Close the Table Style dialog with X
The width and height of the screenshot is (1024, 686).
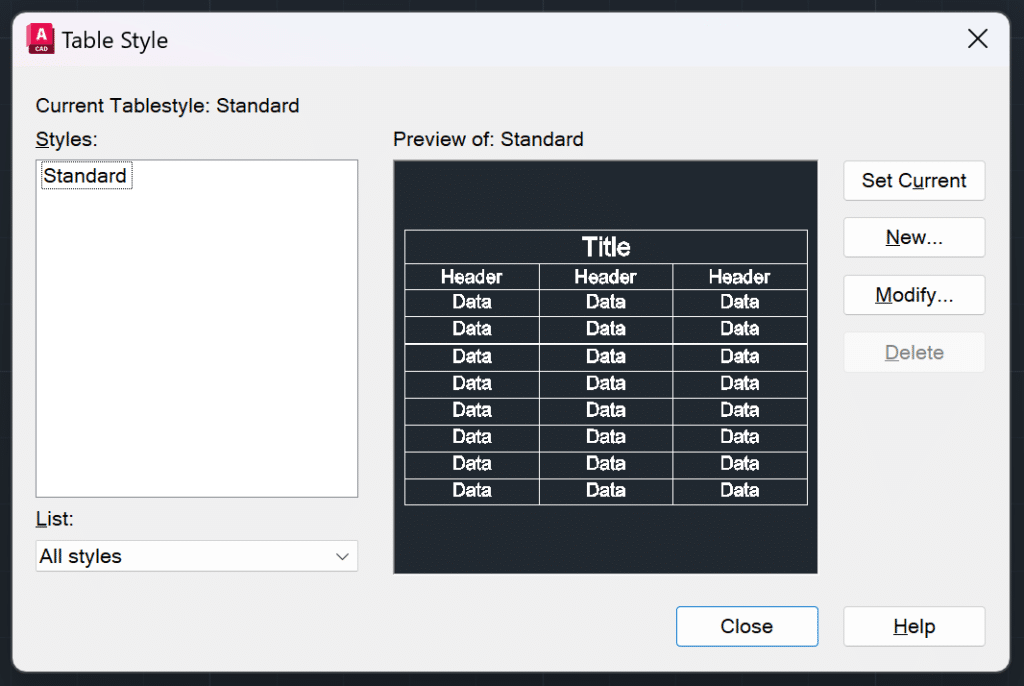point(977,39)
